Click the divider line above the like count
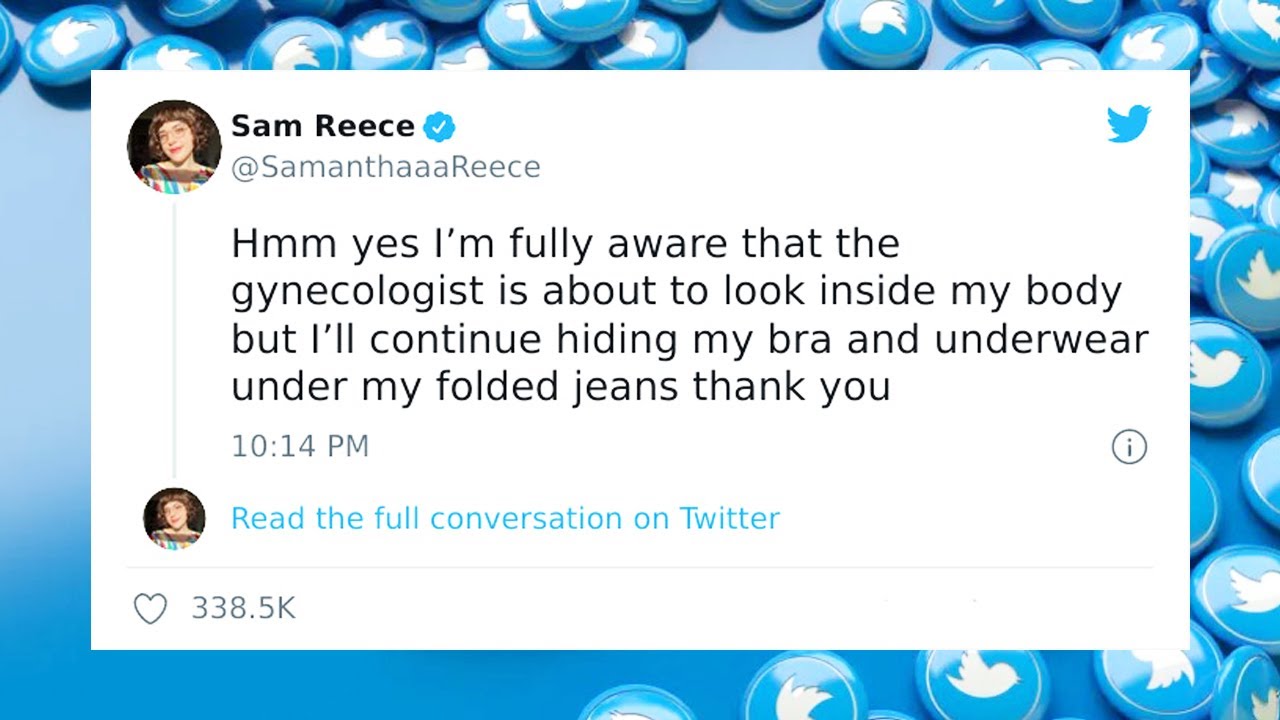 (640, 568)
